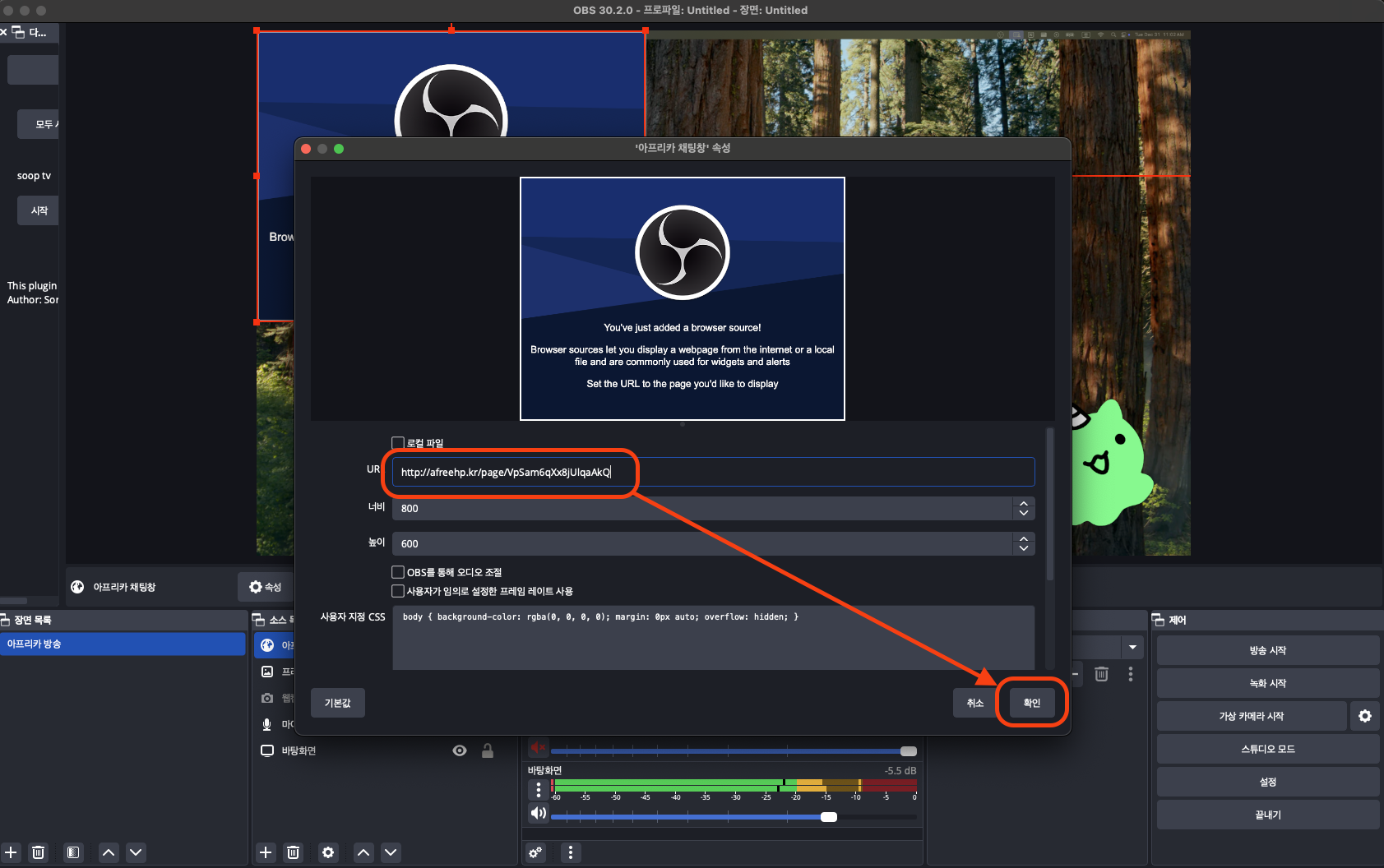Image resolution: width=1384 pixels, height=868 pixels.
Task: Click 가상 카메라 시작 button
Action: [x=1252, y=716]
